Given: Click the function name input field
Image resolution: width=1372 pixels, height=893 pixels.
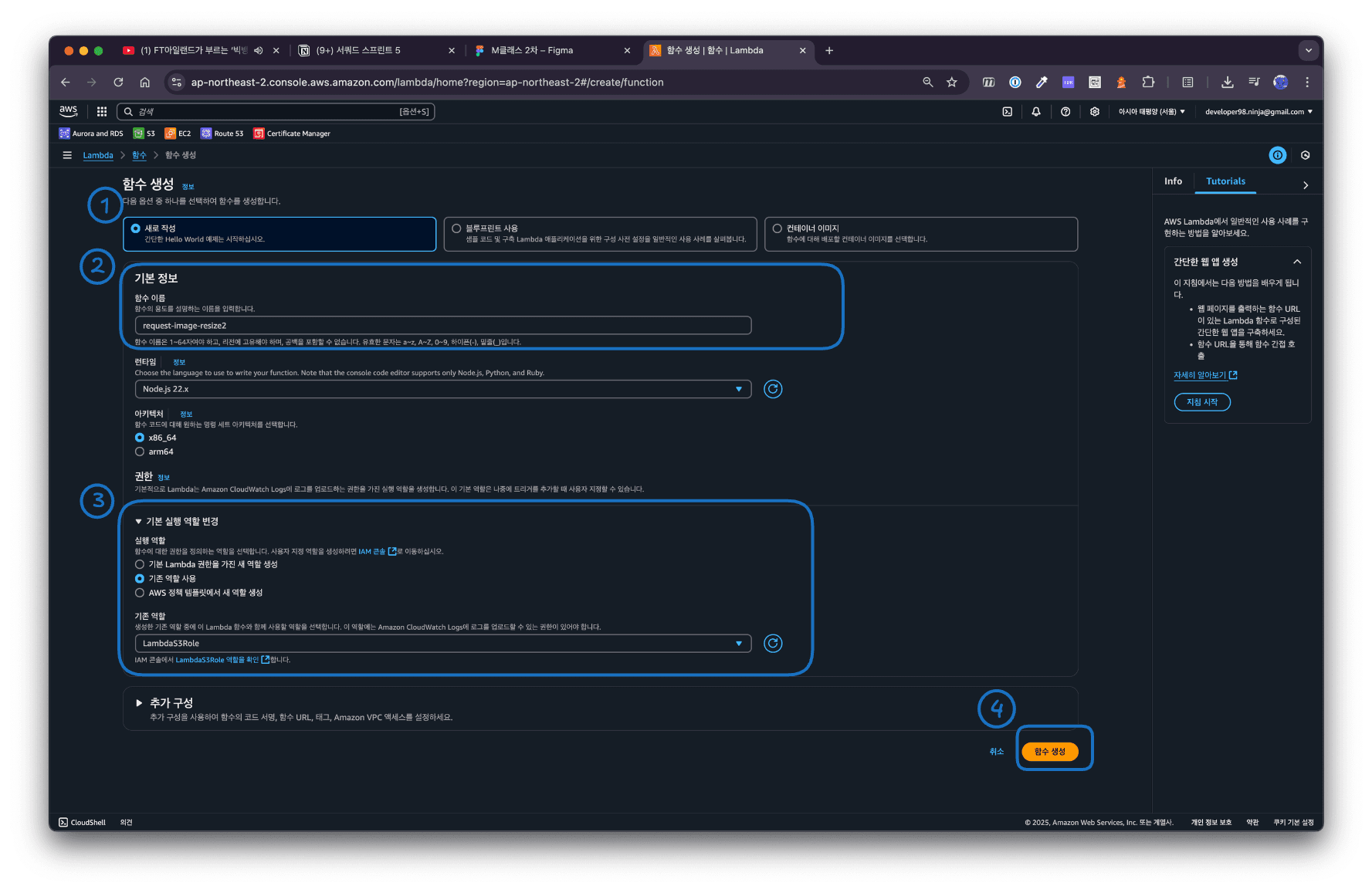Looking at the screenshot, I should [x=443, y=326].
